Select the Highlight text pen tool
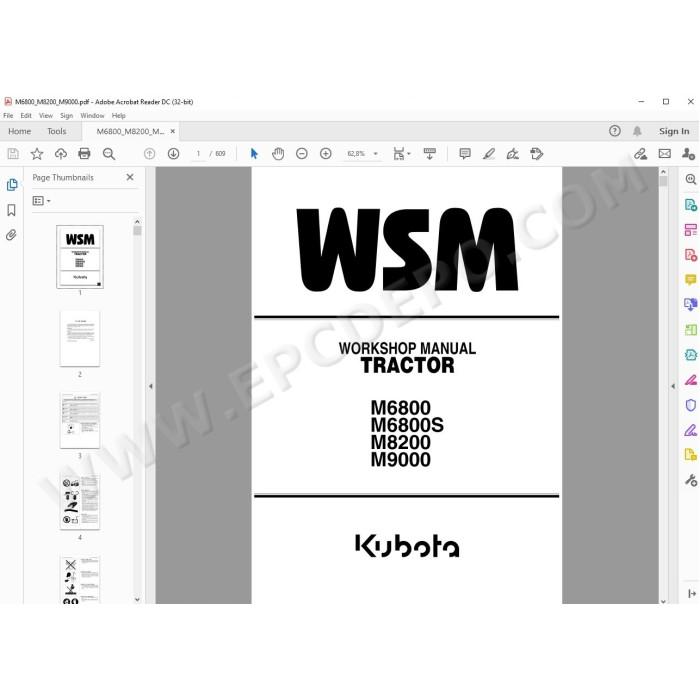Viewport: 700px width, 700px height. pos(489,154)
